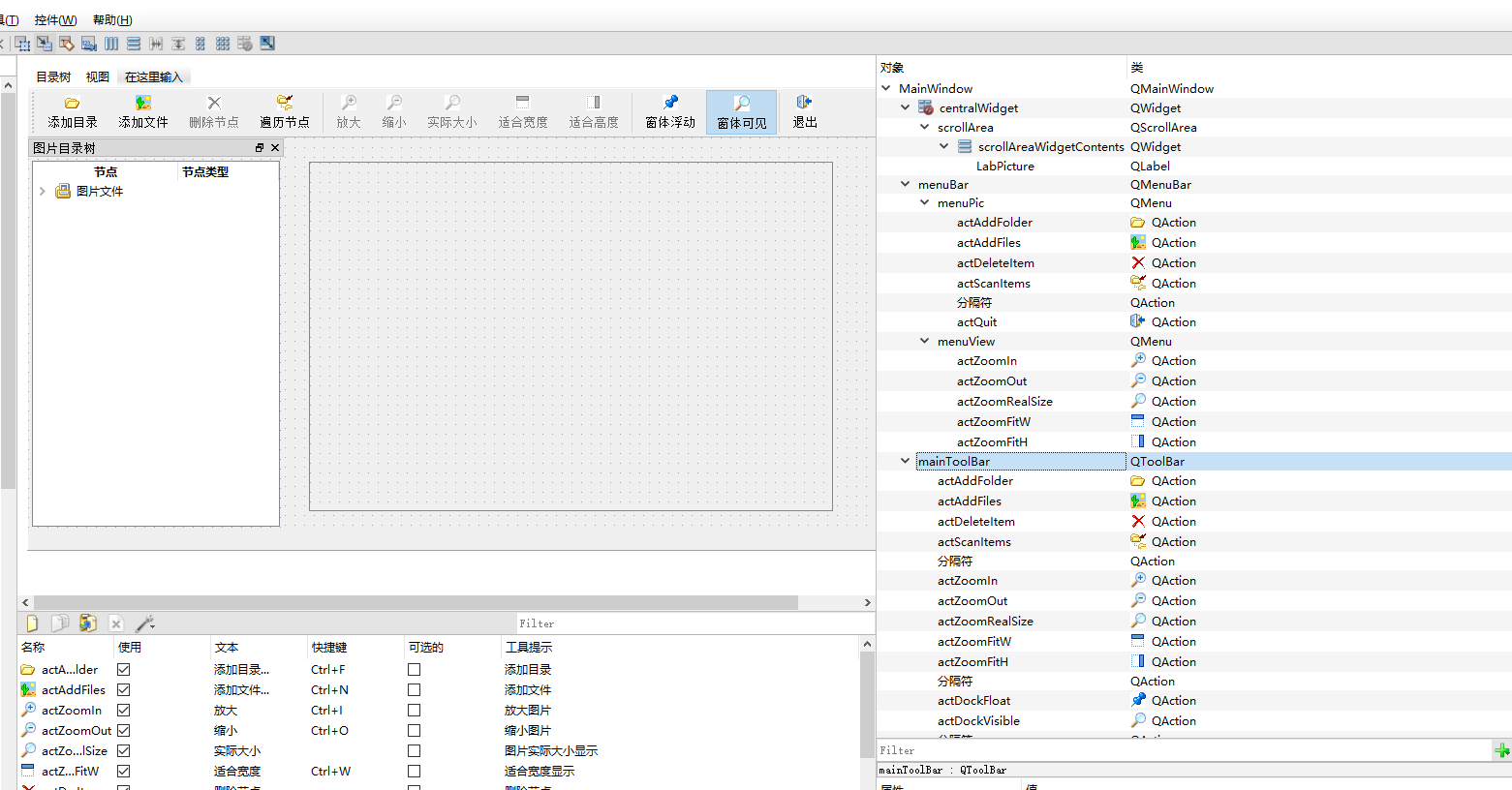This screenshot has height=790, width=1512.
Task: Uncheck the 使用 checkbox for actAddFiles
Action: (124, 690)
